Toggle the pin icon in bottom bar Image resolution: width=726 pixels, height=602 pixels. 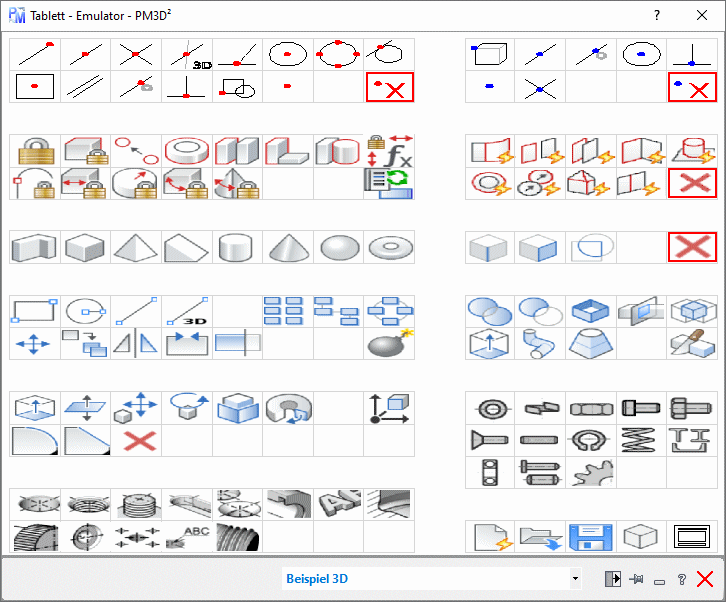tap(636, 579)
